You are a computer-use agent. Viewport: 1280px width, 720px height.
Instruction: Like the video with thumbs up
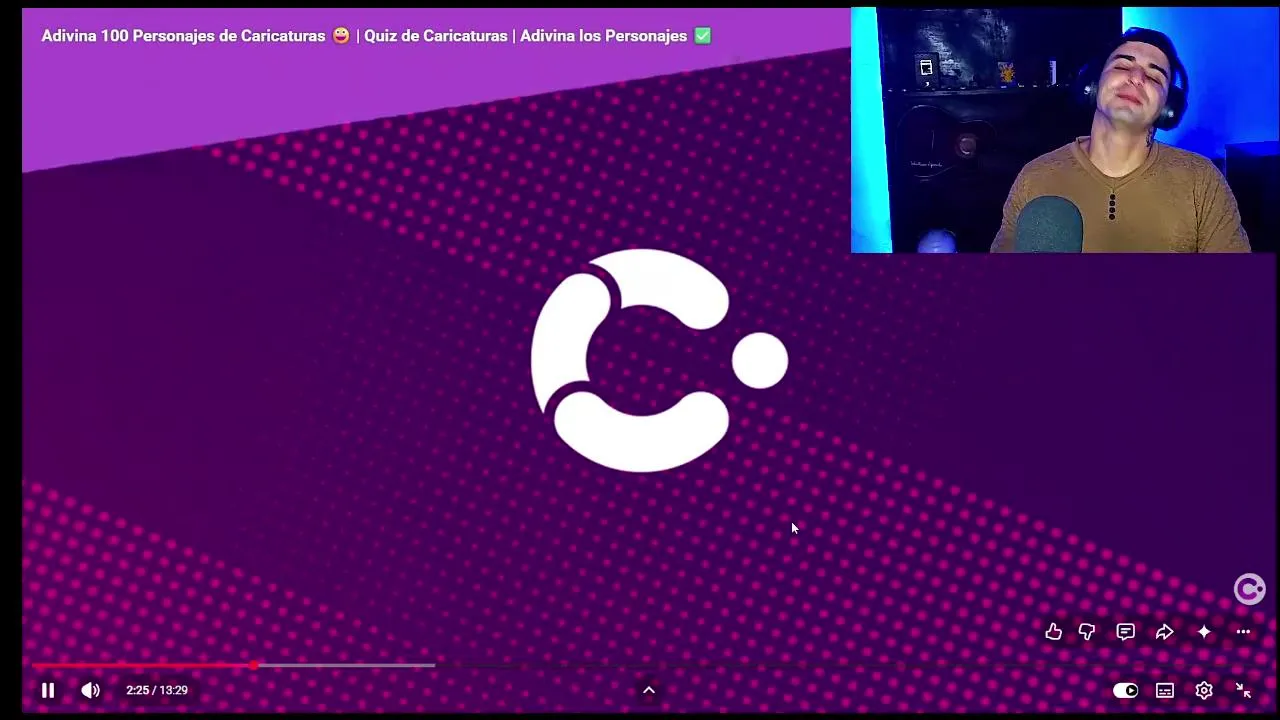(x=1053, y=632)
